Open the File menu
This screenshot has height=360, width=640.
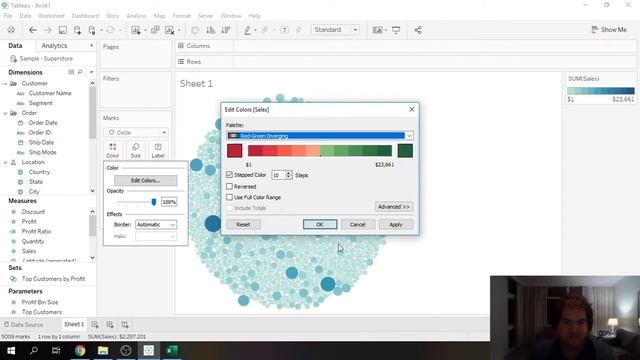point(8,16)
